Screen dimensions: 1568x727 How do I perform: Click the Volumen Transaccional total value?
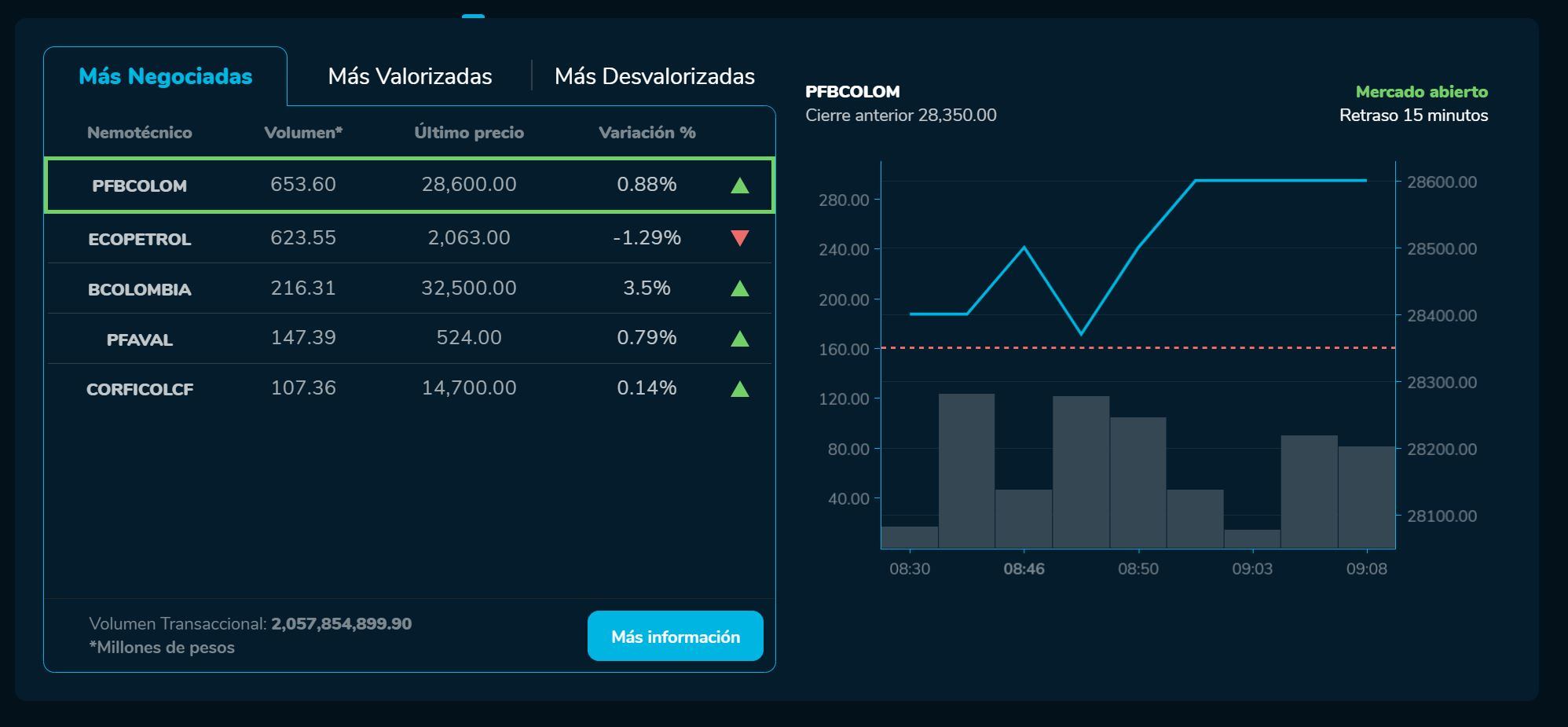click(341, 622)
